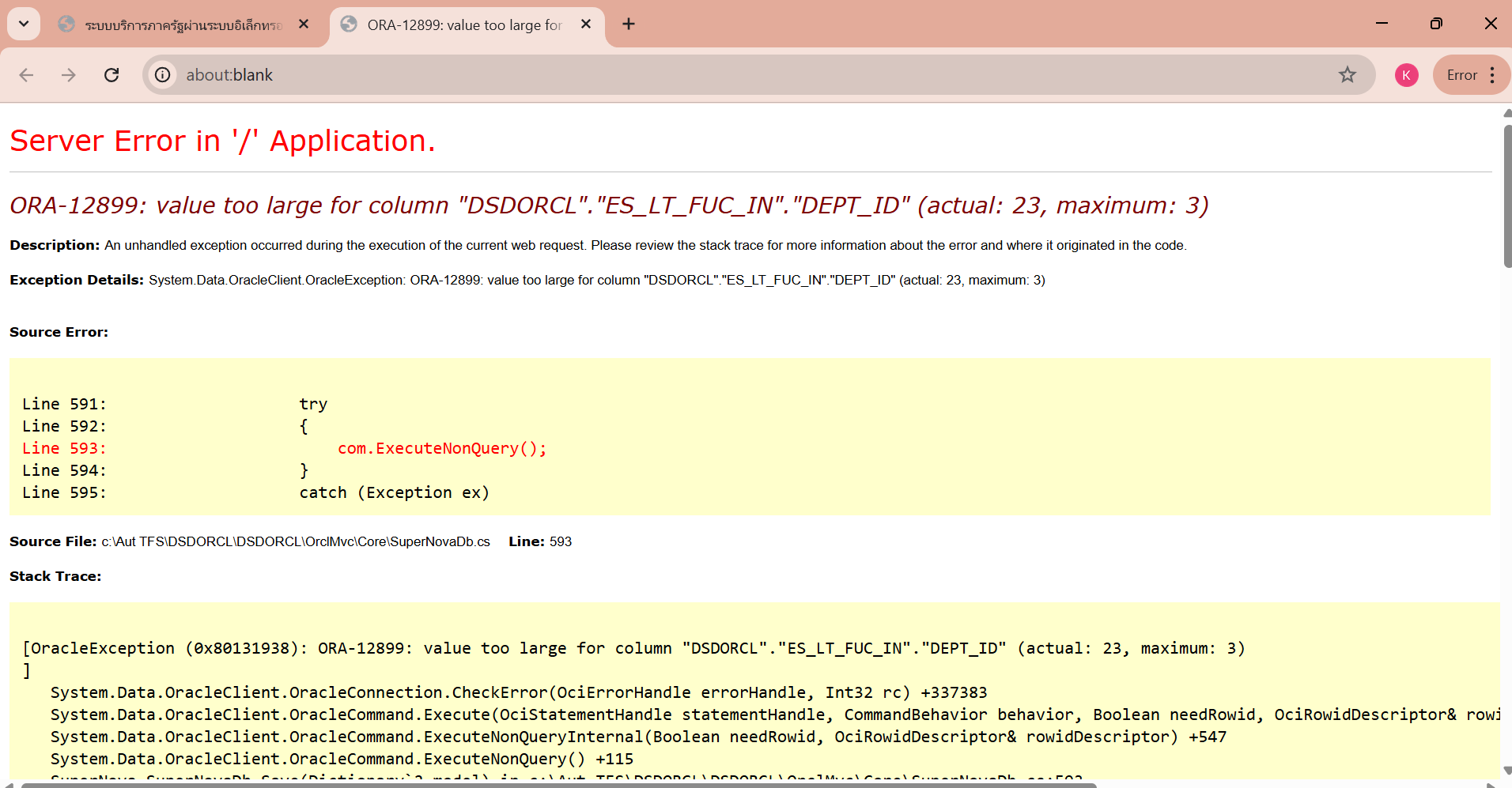Image resolution: width=1512 pixels, height=788 pixels.
Task: View site information icon in address bar
Action: tap(162, 75)
